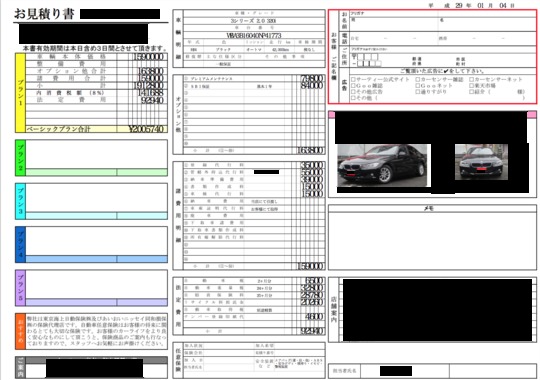
Task: Click the recycle deposit amount 20260
Action: click(312, 302)
